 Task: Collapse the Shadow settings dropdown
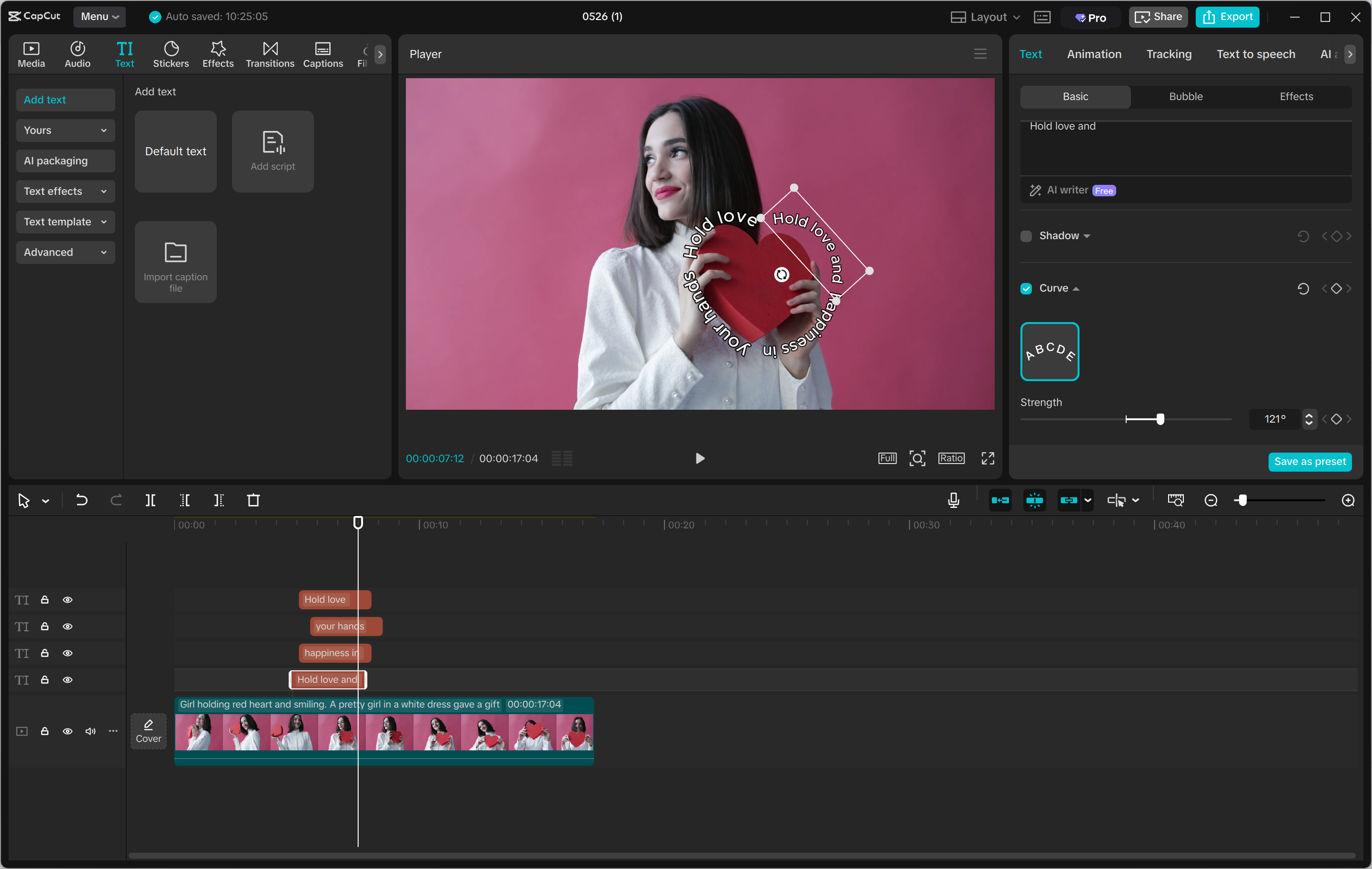click(1086, 235)
